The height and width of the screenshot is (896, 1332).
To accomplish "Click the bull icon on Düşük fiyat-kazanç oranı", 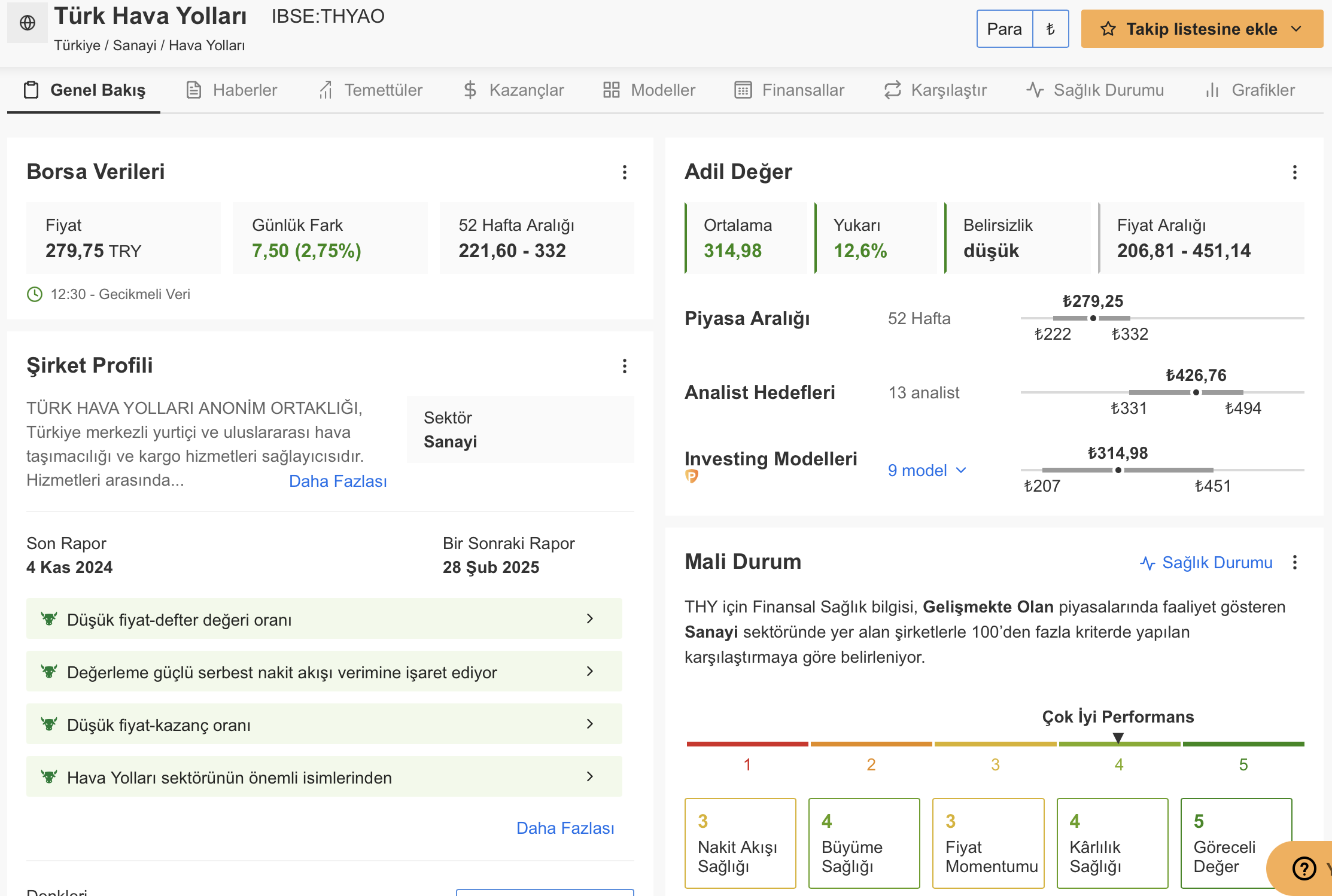I will [x=49, y=724].
